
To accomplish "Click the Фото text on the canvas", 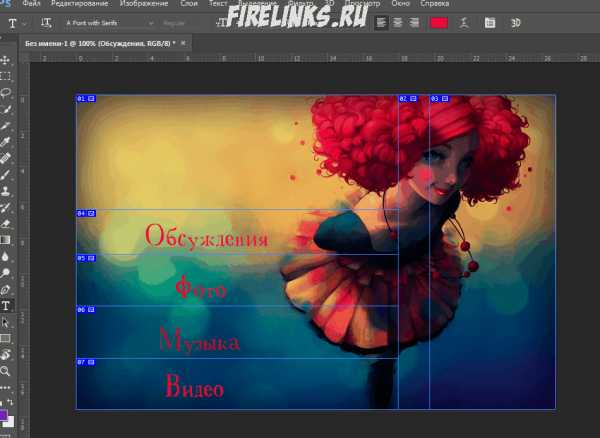I will coord(201,288).
